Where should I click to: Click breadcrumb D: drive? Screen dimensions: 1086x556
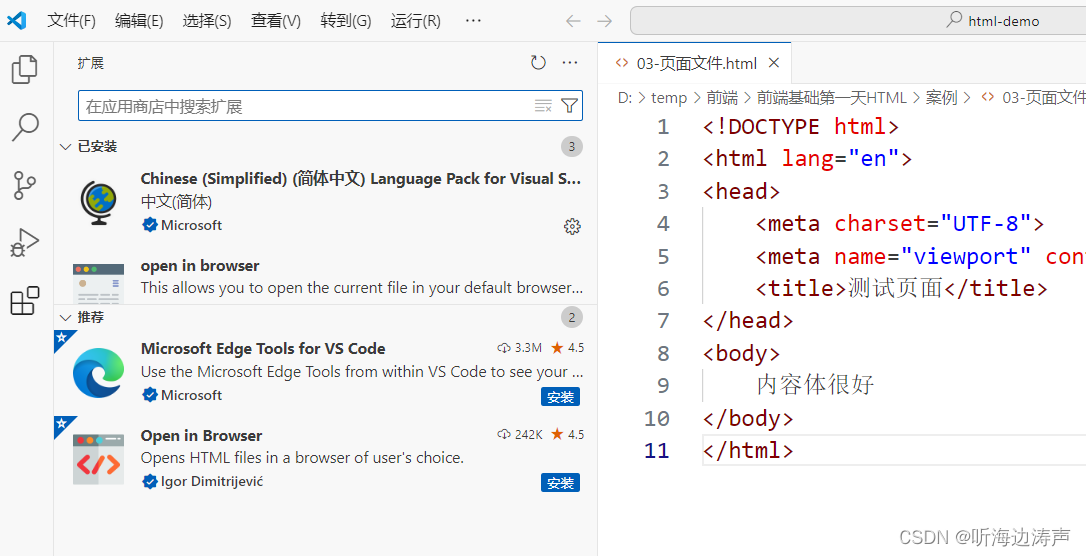[x=625, y=98]
